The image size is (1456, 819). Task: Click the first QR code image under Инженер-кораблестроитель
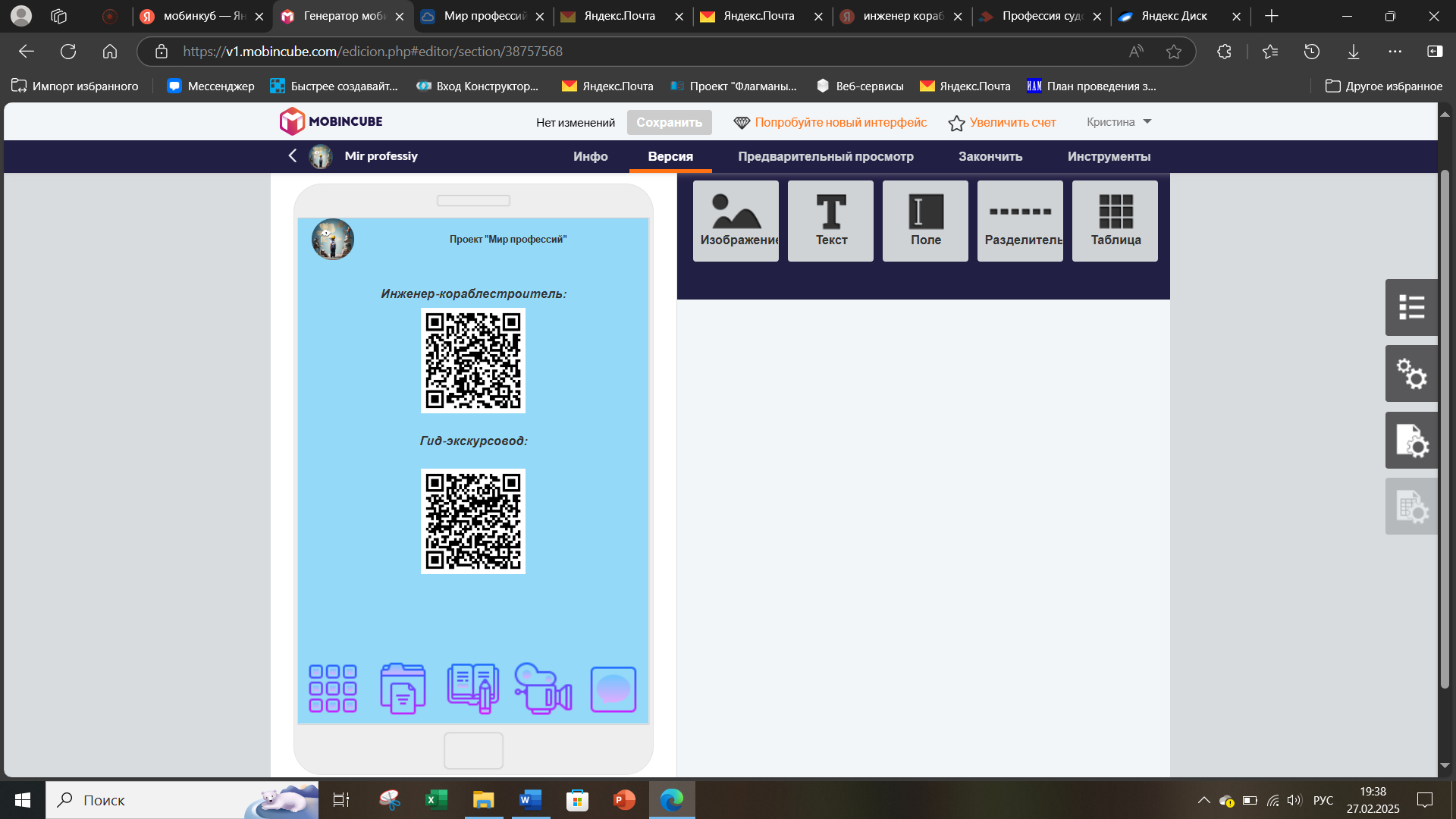pos(473,360)
